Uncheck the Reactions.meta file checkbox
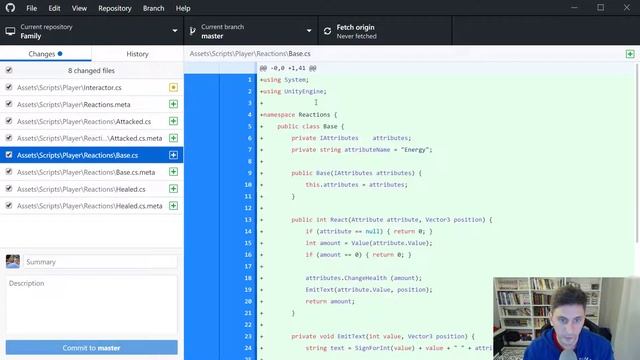The image size is (640, 360). pos(9,104)
